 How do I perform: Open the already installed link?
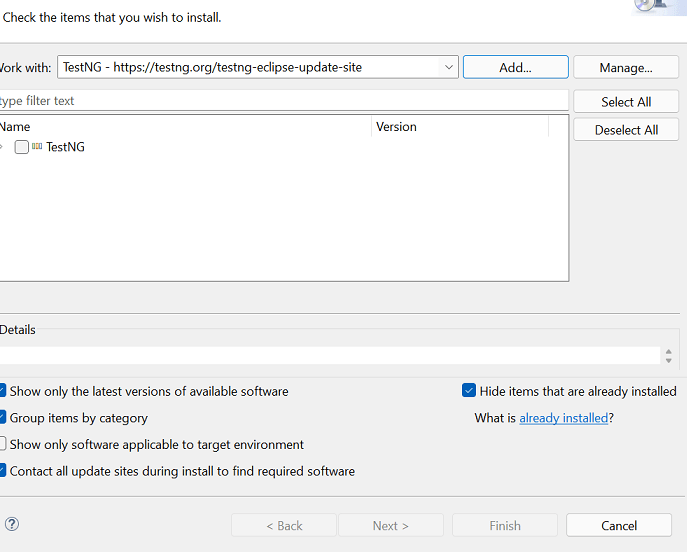tap(563, 418)
